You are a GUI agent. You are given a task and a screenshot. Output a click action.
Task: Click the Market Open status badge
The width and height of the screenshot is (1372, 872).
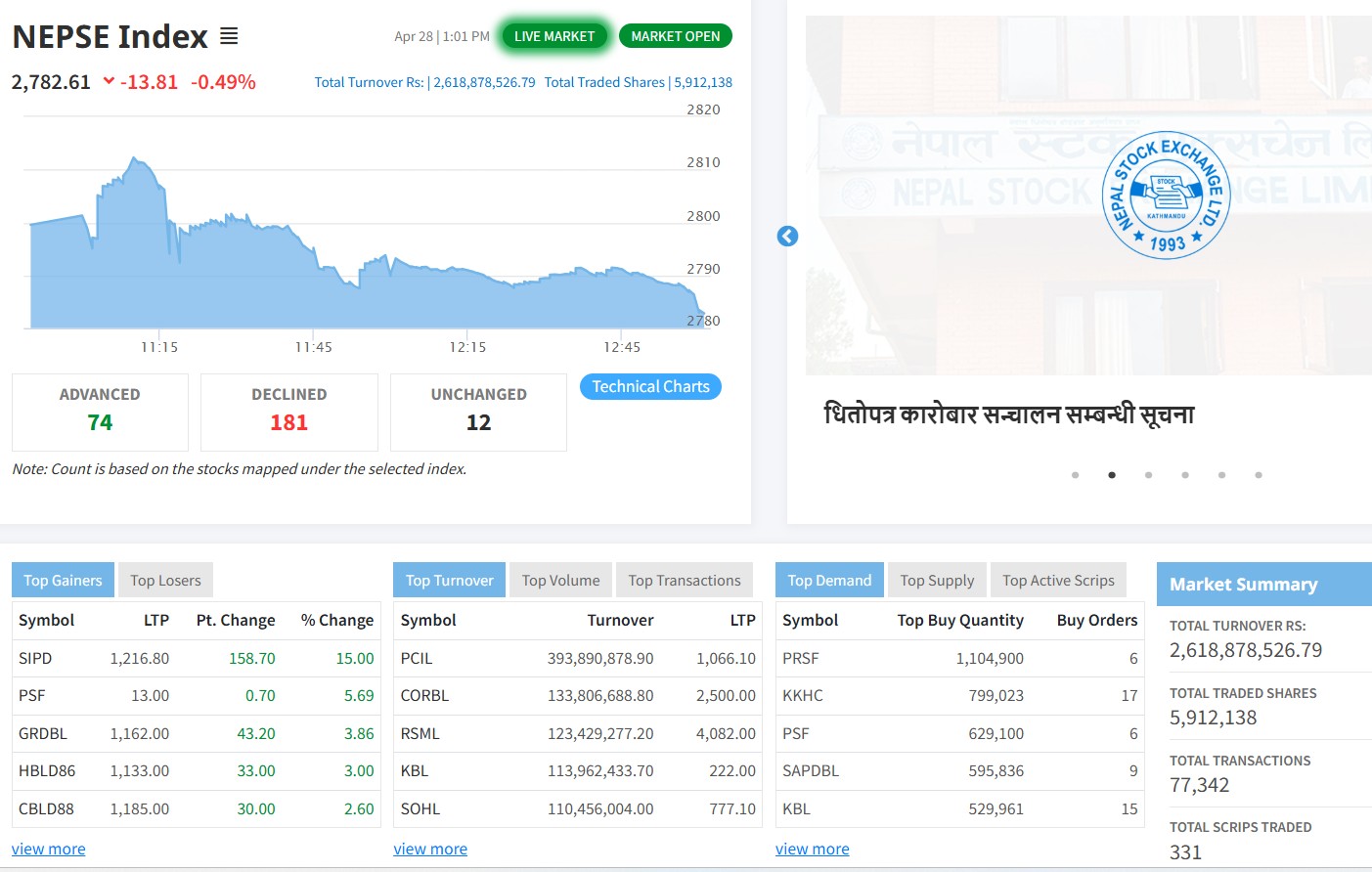coord(675,36)
